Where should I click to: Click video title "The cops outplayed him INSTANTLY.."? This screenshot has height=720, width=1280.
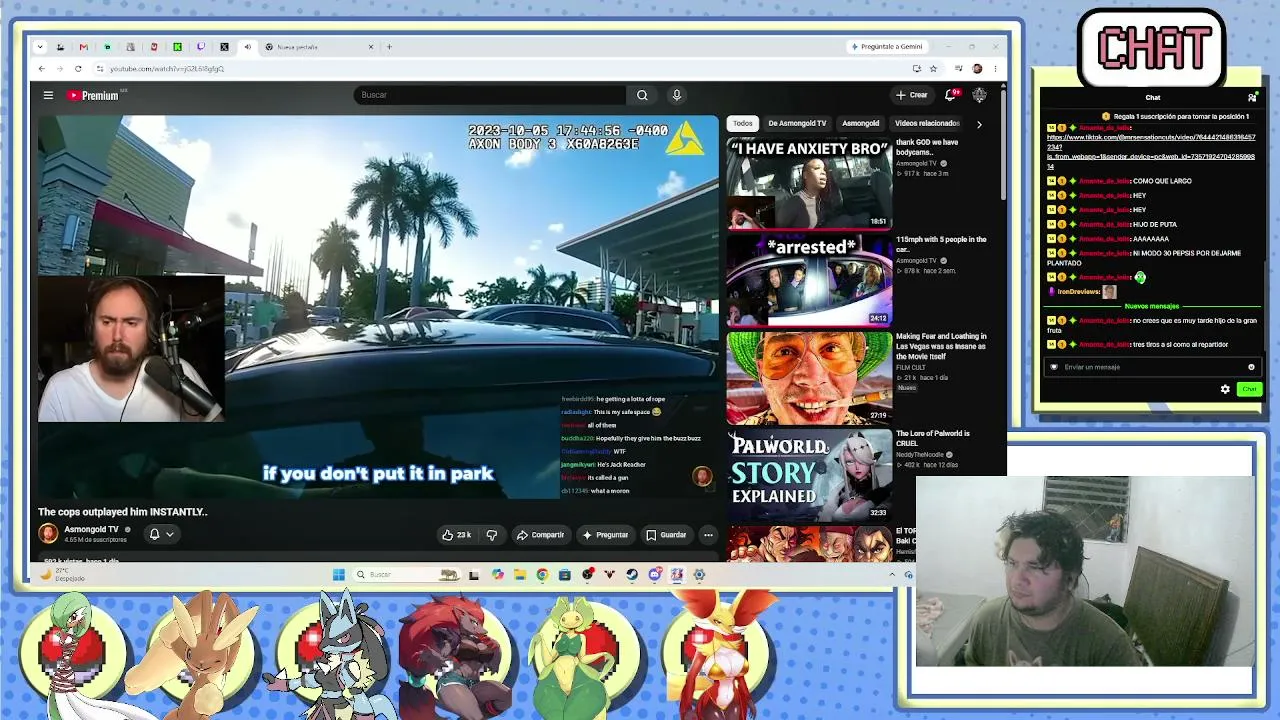(x=123, y=512)
